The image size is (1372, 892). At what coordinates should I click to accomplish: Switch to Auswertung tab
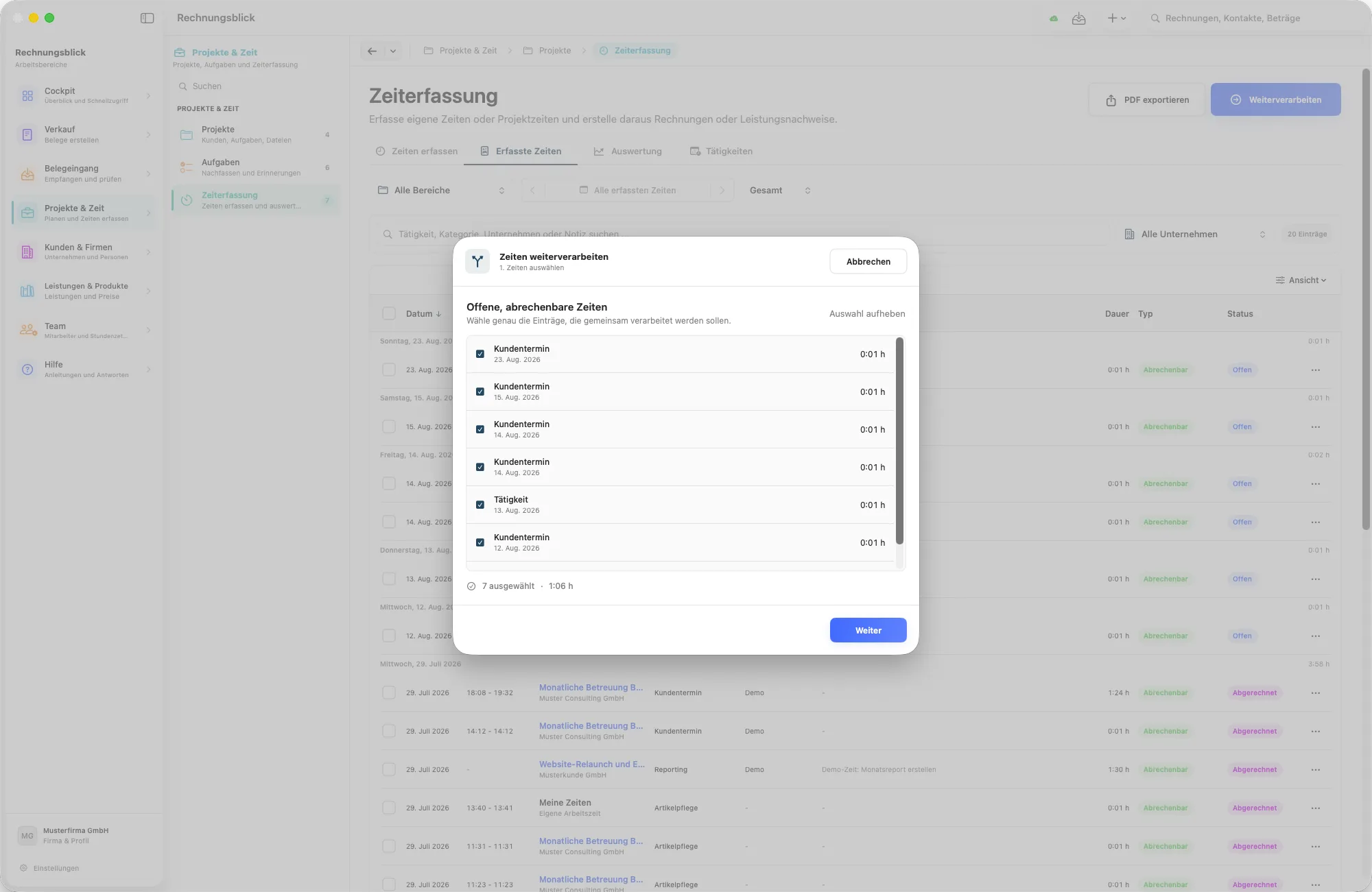click(628, 152)
